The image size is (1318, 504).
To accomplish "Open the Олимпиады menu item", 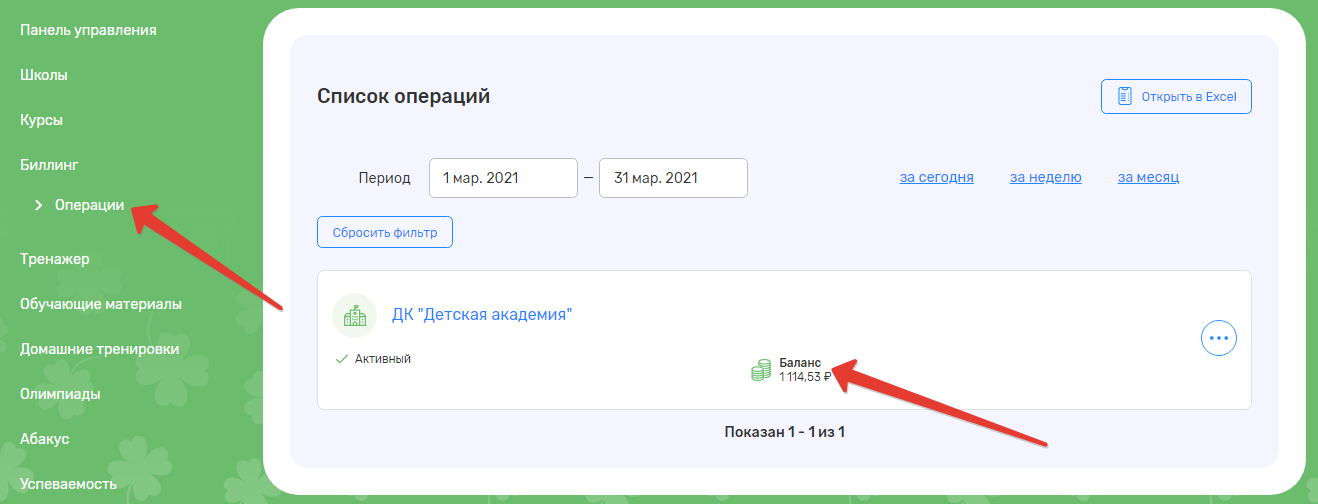I will click(60, 394).
